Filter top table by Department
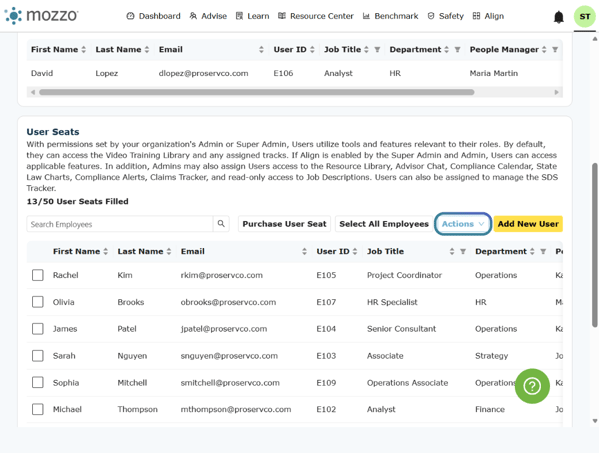Screen dimensions: 599x453 click(457, 50)
